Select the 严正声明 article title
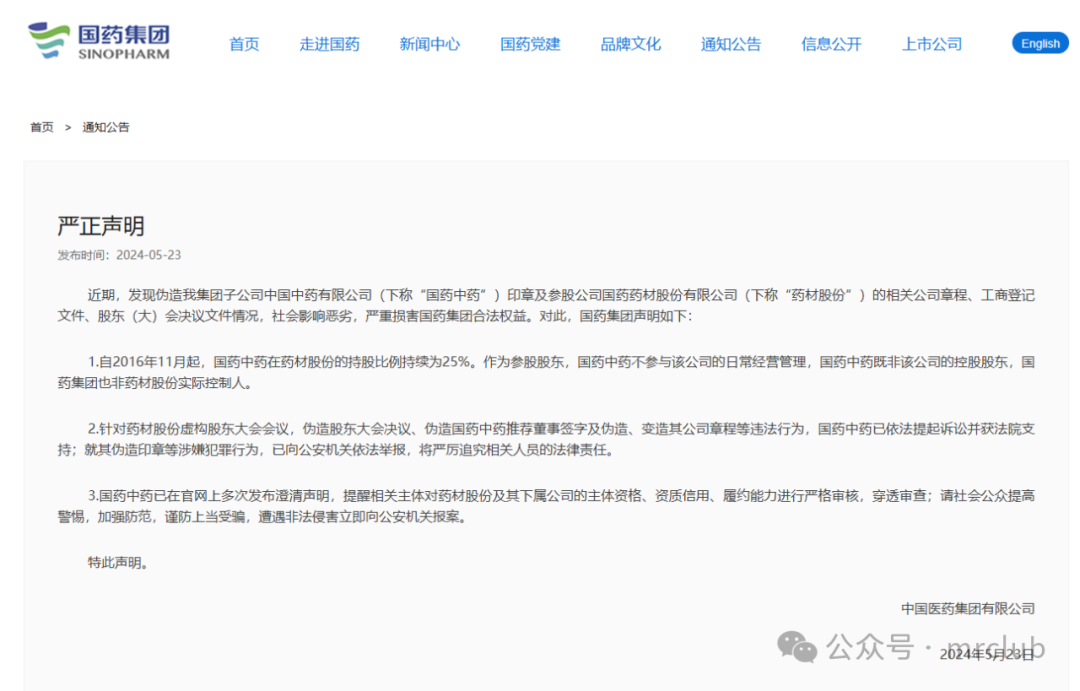 (101, 225)
